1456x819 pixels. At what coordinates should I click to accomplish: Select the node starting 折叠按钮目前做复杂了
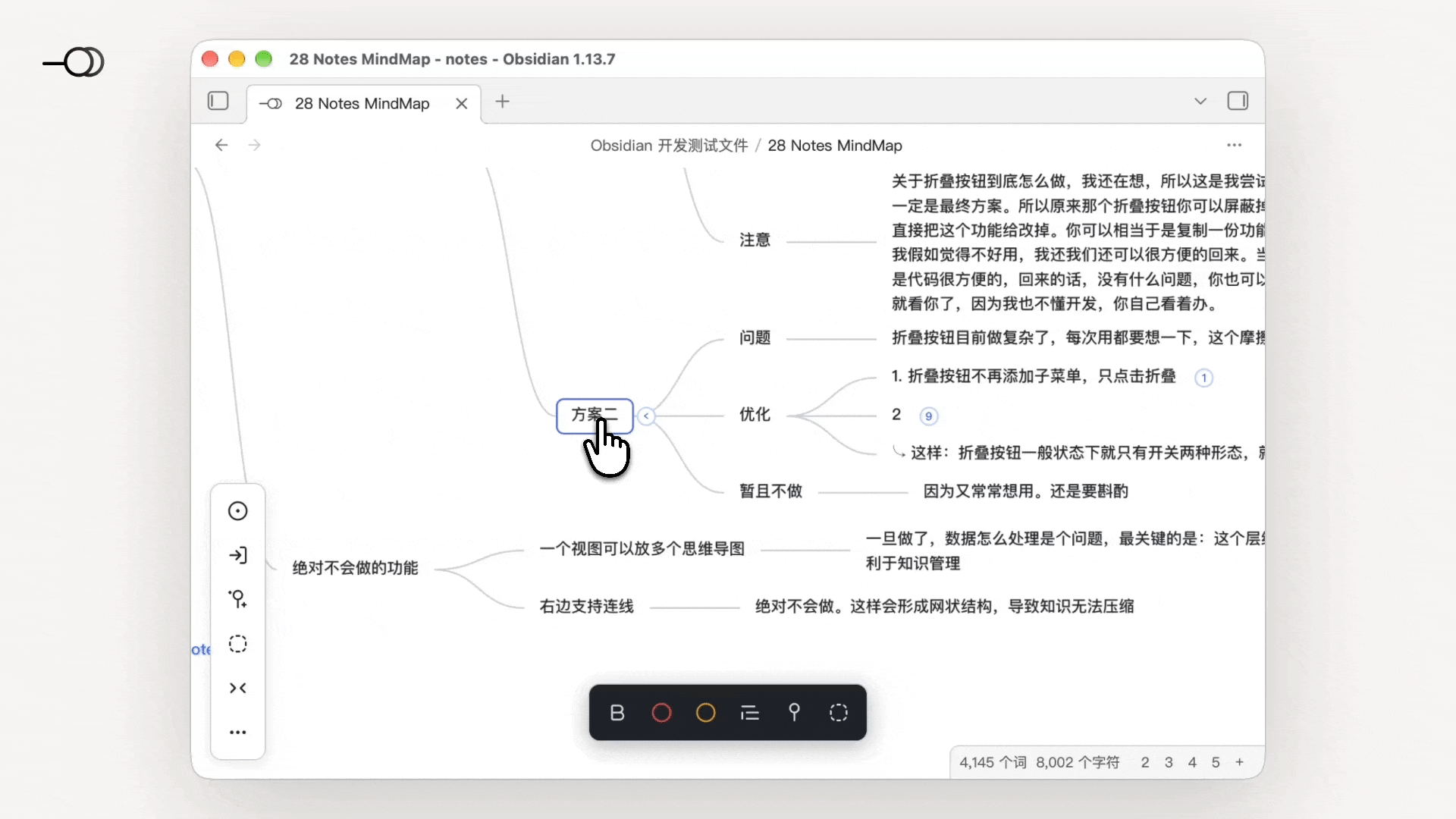point(1078,337)
